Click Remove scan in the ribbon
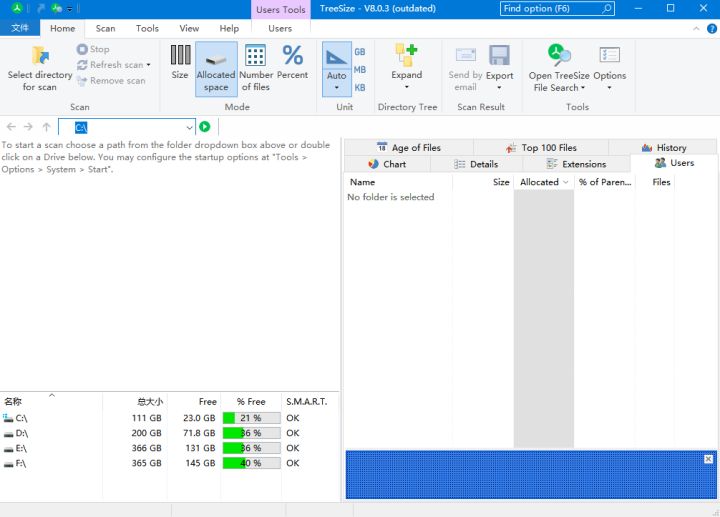Viewport: 720px width, 517px height. tap(111, 81)
